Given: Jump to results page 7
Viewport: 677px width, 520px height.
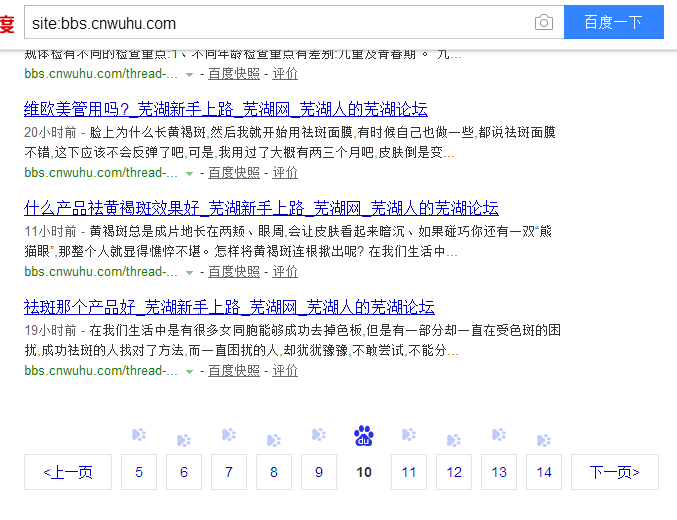Looking at the screenshot, I should (x=229, y=472).
